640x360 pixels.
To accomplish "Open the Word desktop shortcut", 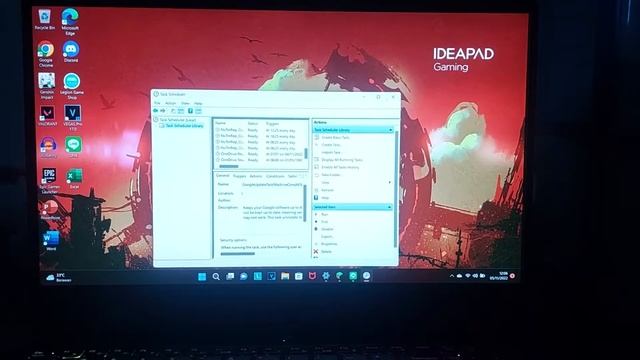I will pos(51,240).
